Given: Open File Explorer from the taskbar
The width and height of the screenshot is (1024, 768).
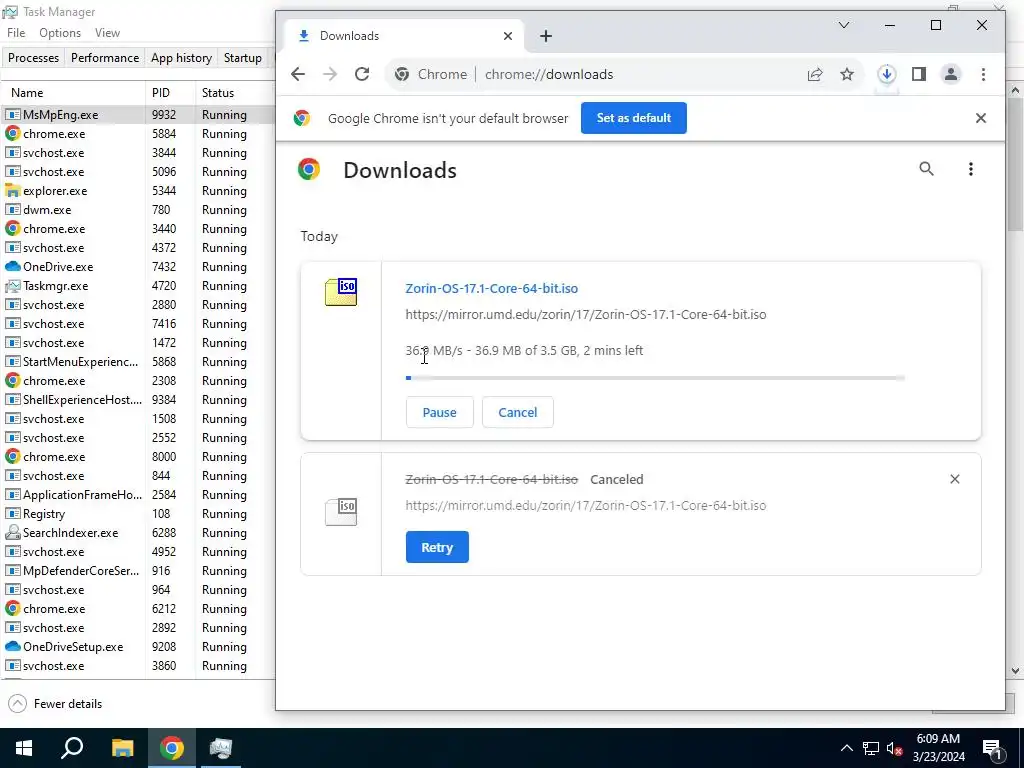Looking at the screenshot, I should [x=122, y=748].
